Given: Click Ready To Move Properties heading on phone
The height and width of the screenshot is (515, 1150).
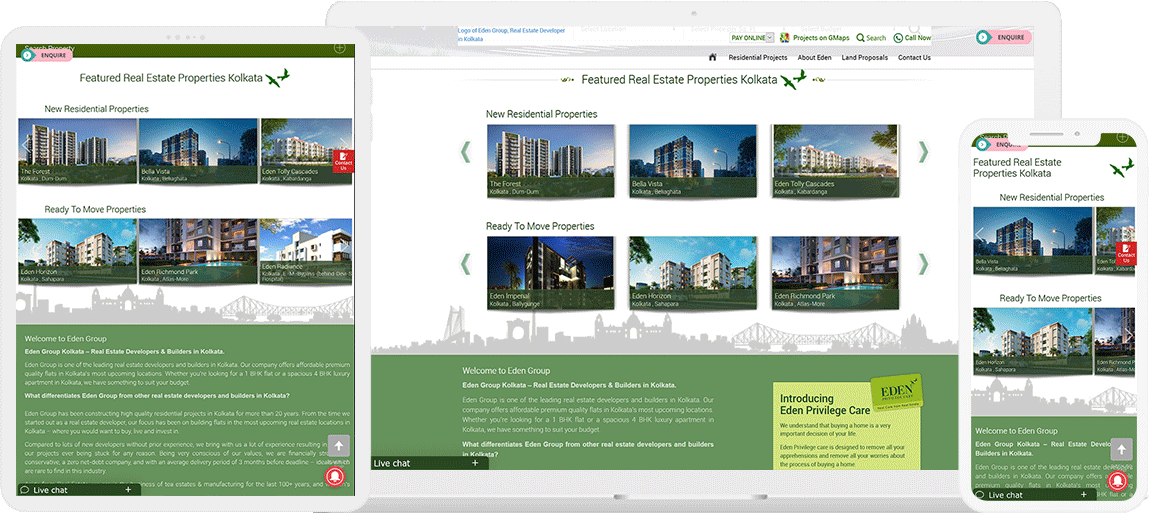Looking at the screenshot, I should 1050,299.
